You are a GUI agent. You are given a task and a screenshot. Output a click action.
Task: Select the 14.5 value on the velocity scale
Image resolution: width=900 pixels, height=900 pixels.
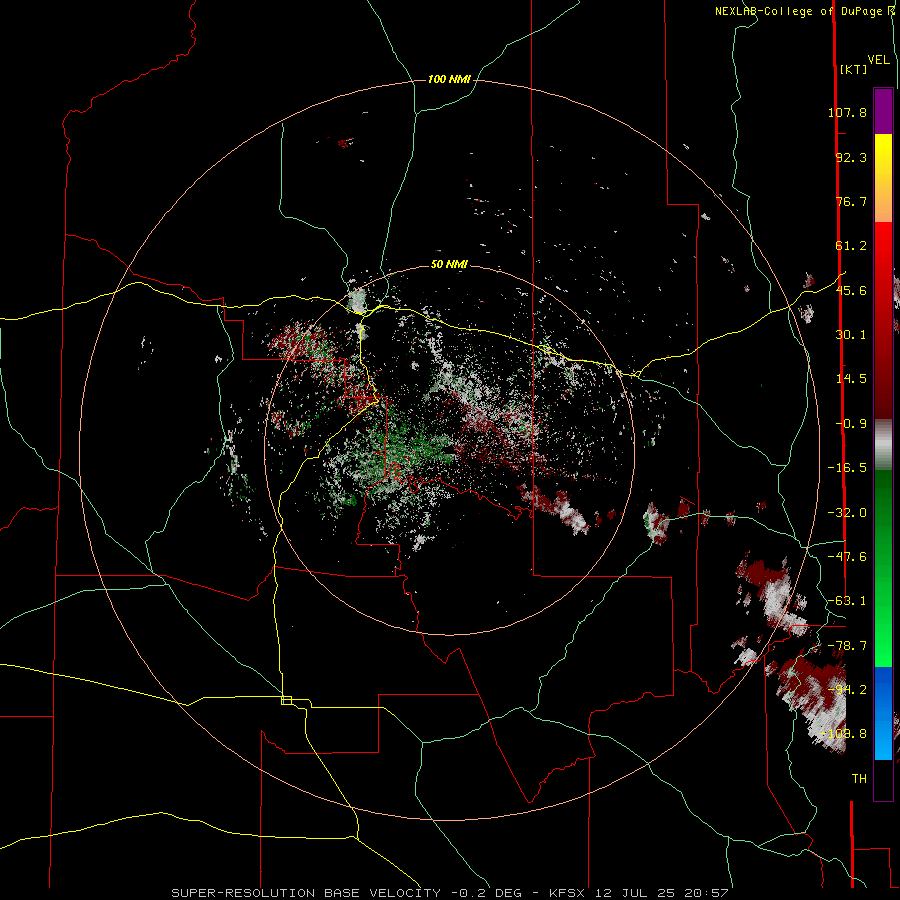pos(851,379)
